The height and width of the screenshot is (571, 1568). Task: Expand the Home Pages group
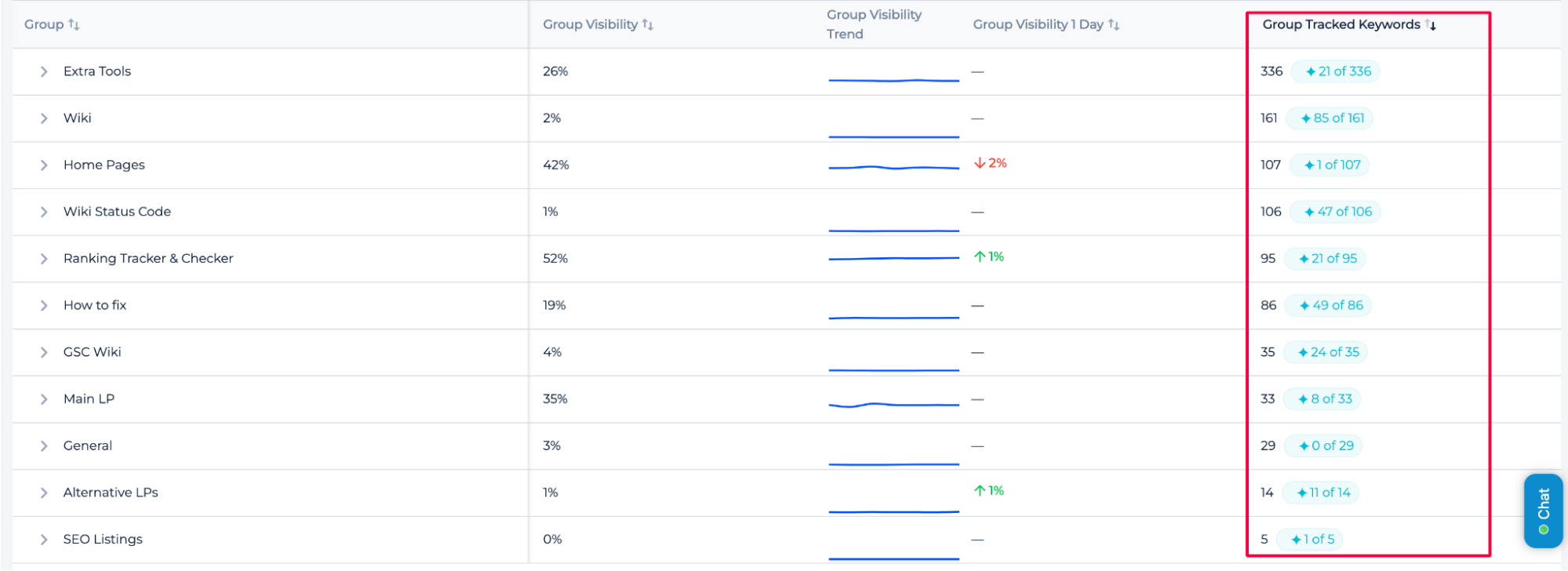pos(44,165)
